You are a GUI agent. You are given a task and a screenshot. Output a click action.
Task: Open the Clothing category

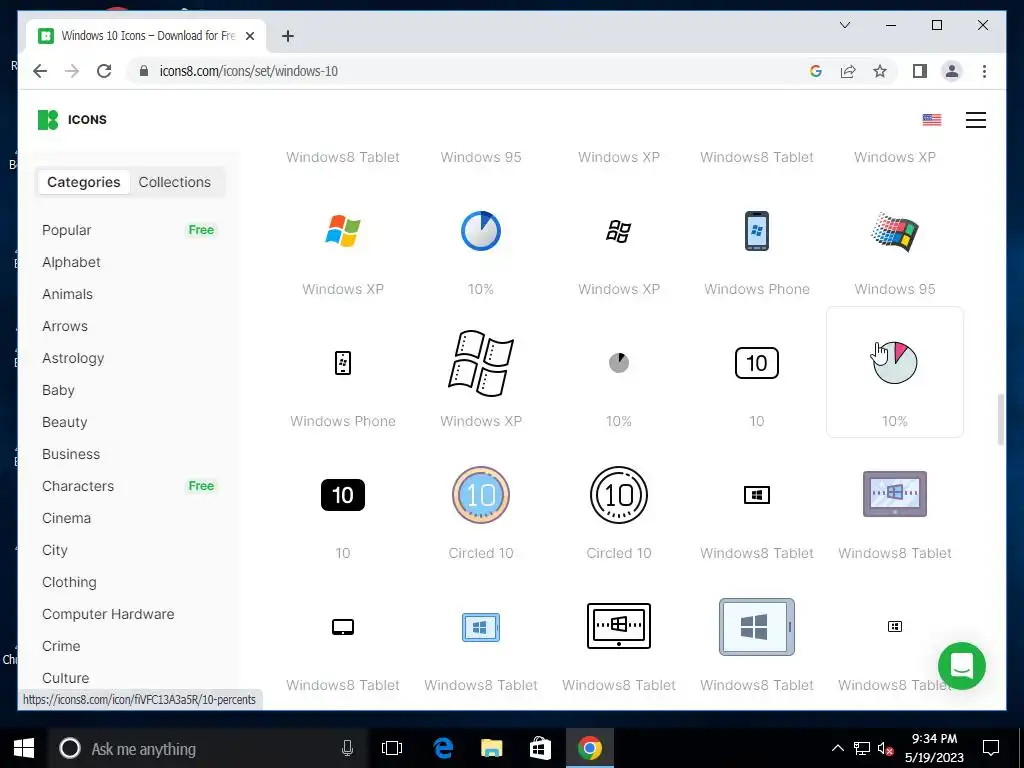69,583
